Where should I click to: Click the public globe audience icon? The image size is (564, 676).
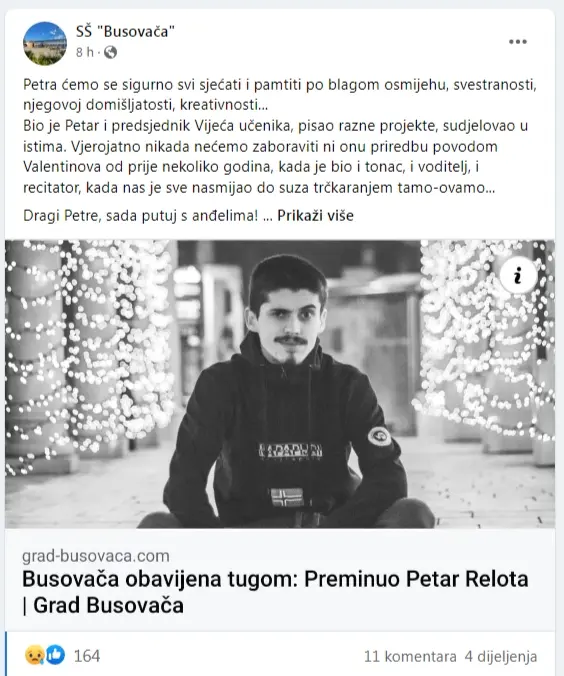tap(110, 52)
